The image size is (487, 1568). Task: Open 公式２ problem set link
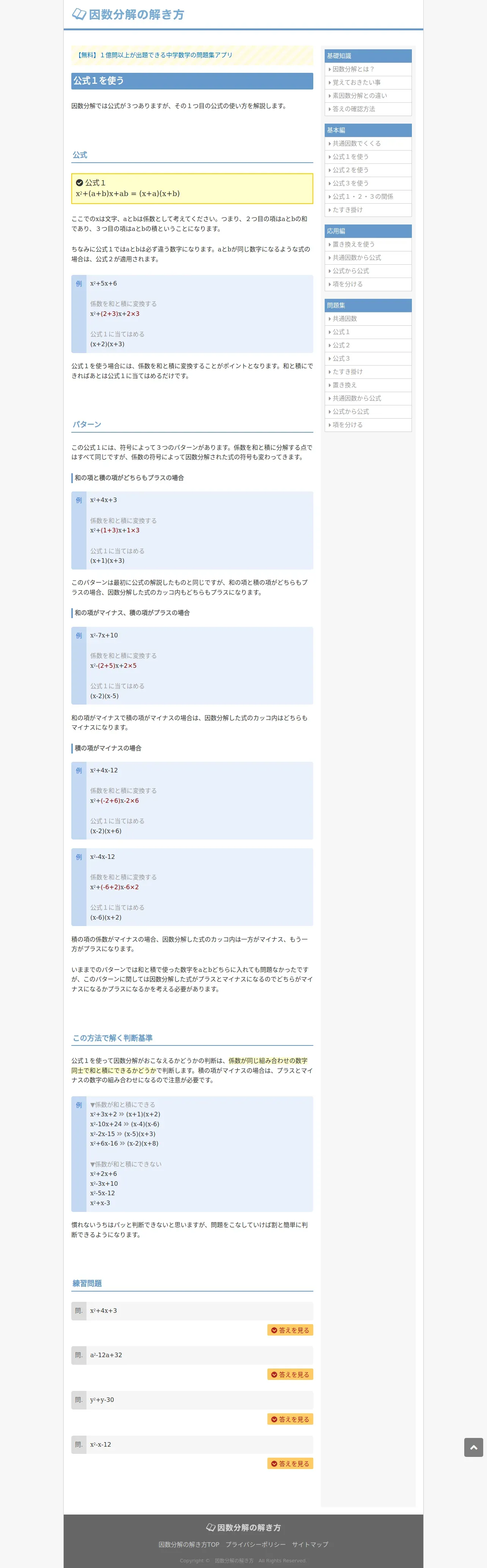pyautogui.click(x=368, y=345)
